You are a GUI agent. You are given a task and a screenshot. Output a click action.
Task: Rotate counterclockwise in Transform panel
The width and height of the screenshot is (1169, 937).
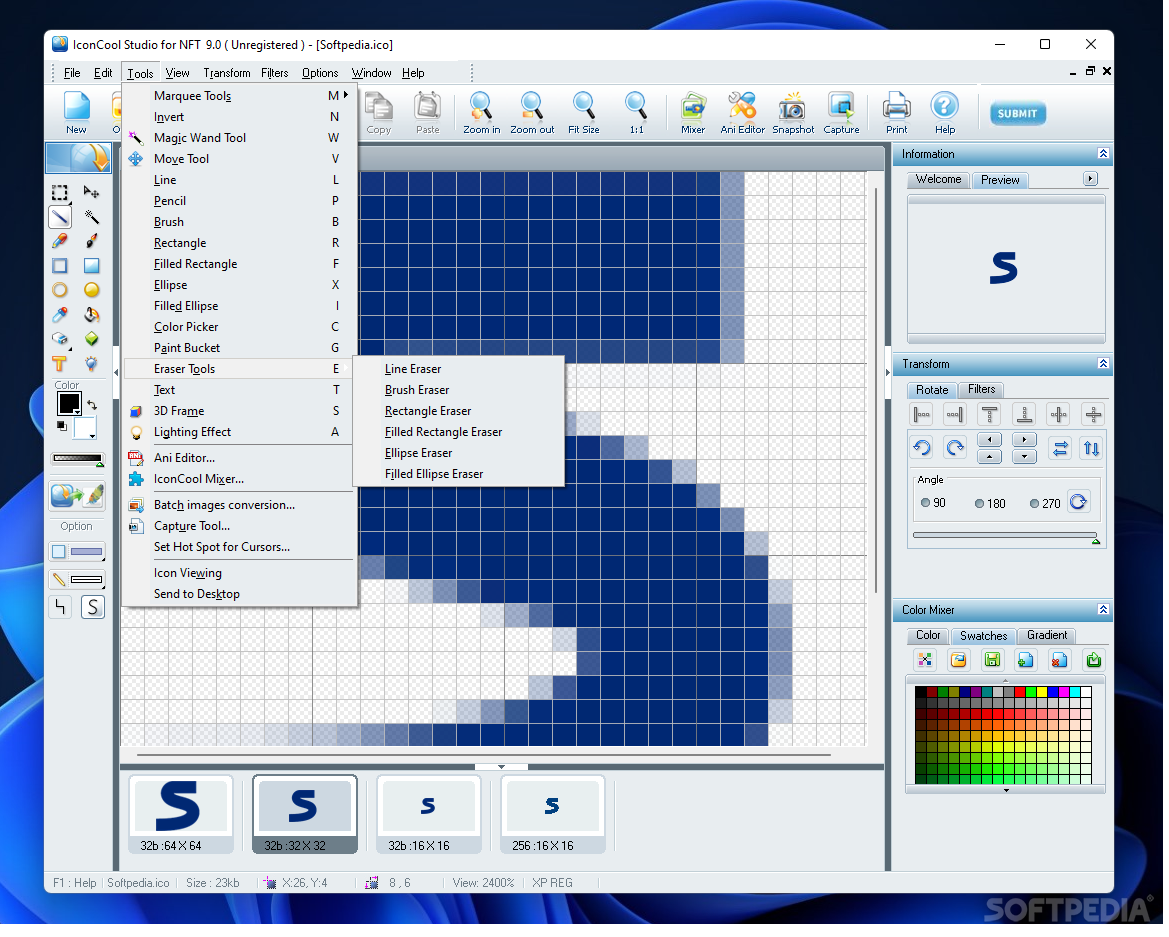pyautogui.click(x=922, y=449)
